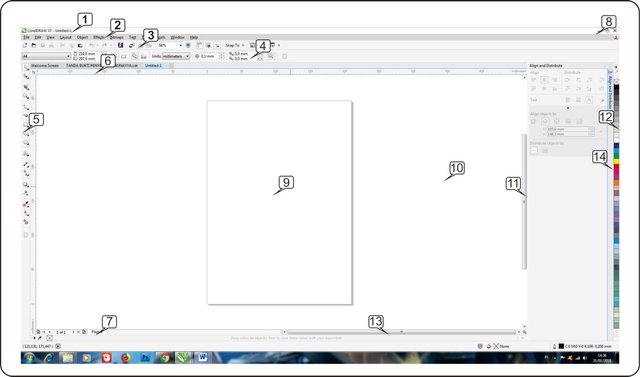Open the Object menu
The height and width of the screenshot is (377, 640).
click(82, 37)
